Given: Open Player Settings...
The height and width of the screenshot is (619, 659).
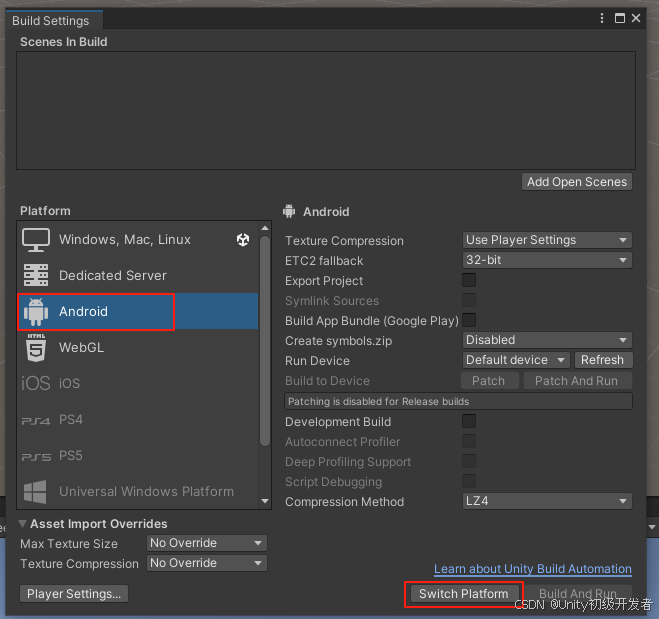Looking at the screenshot, I should (74, 594).
